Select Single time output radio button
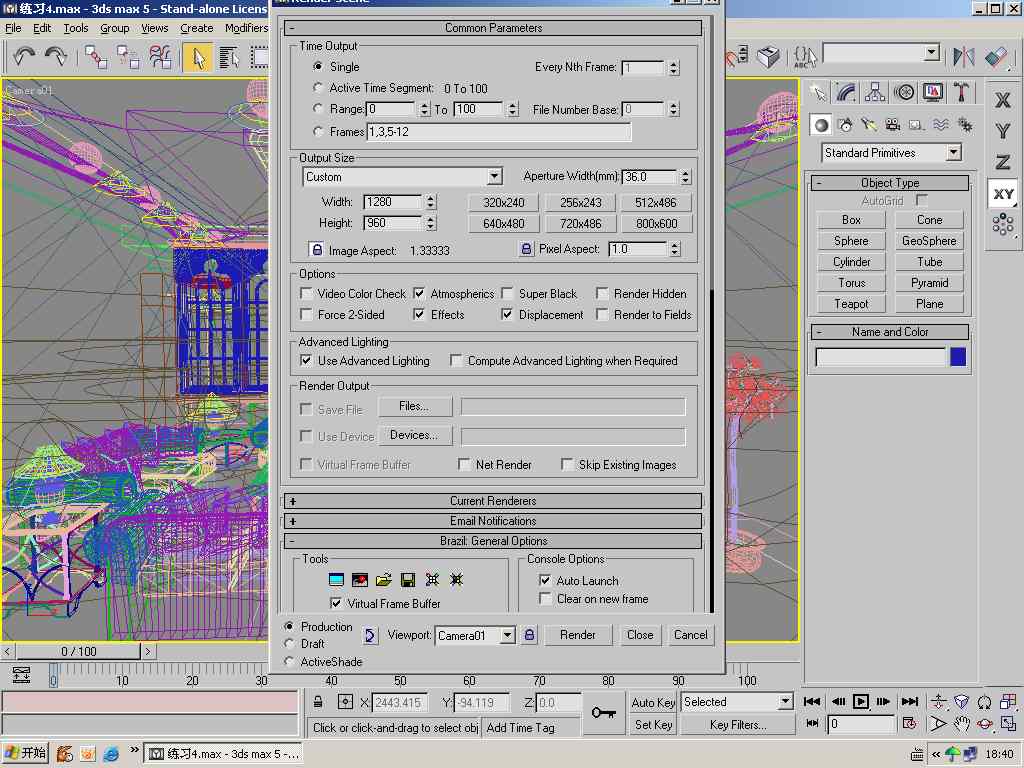Screen dimensions: 1024x768 coord(318,66)
